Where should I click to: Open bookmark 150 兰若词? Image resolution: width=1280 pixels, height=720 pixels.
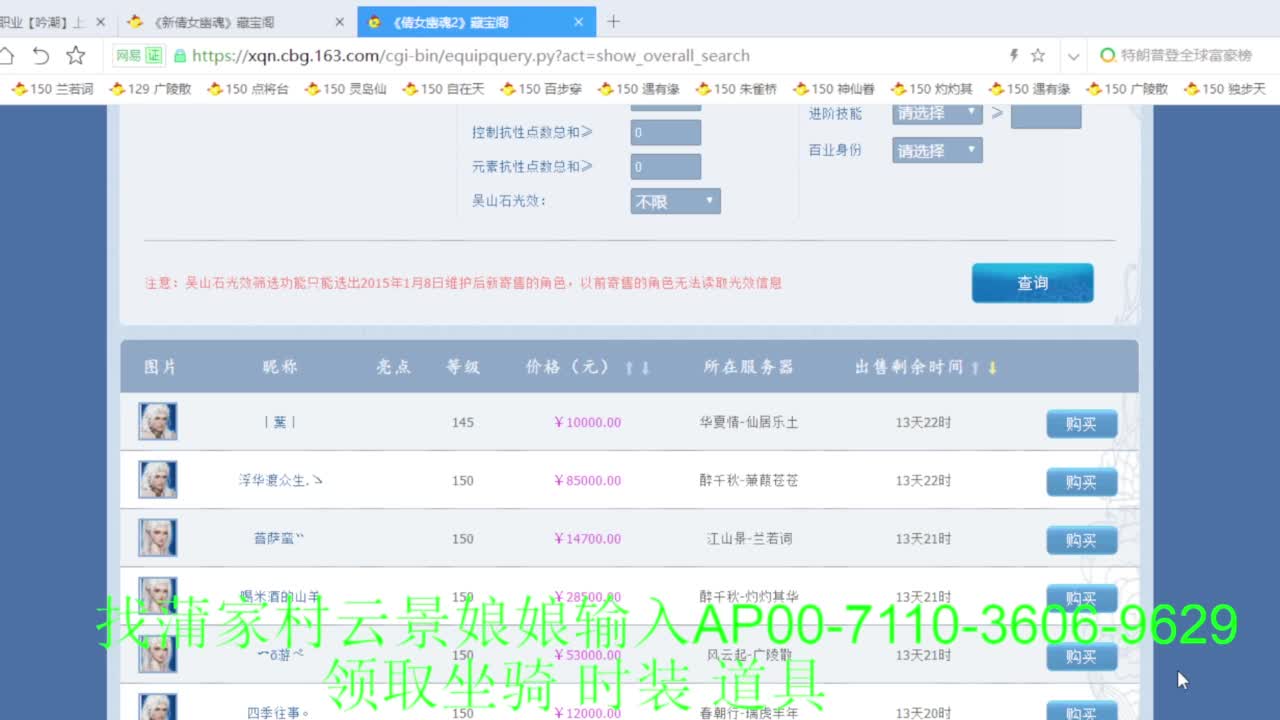[x=53, y=89]
